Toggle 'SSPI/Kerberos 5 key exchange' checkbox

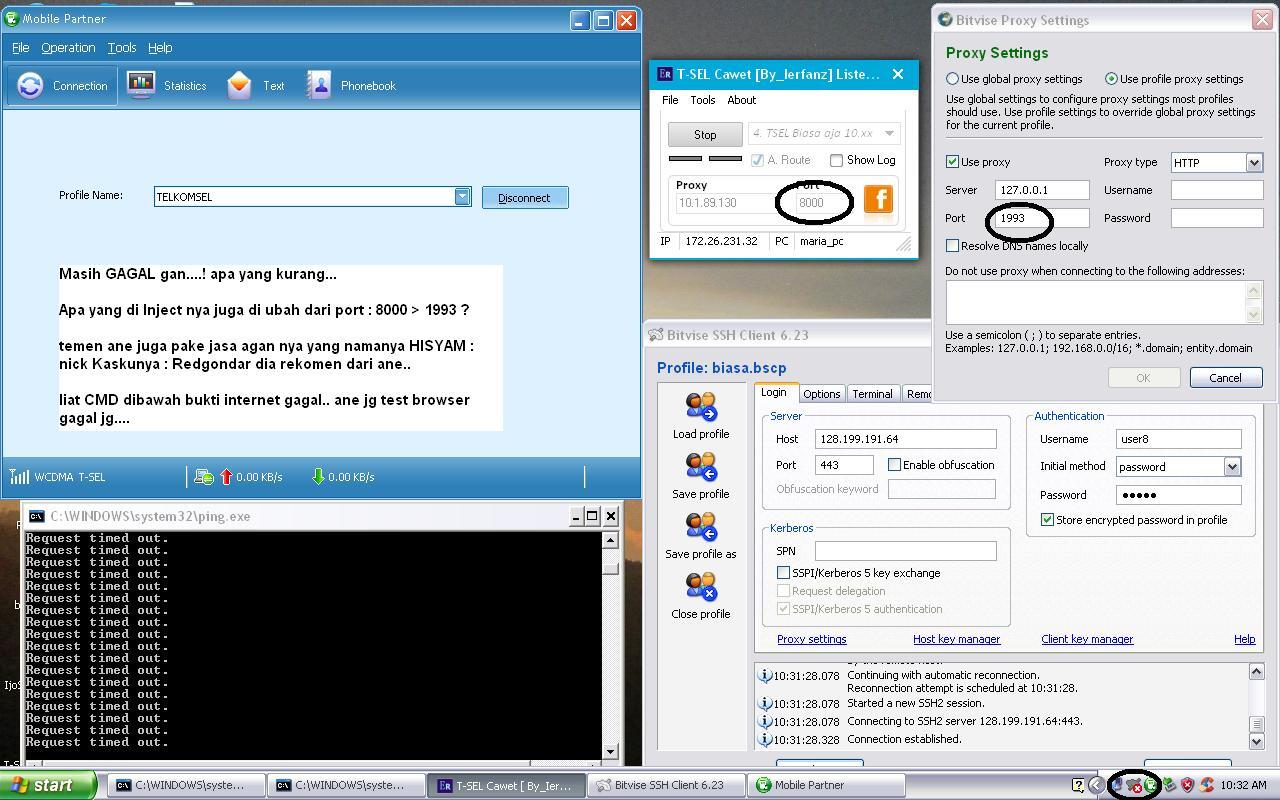tap(783, 573)
